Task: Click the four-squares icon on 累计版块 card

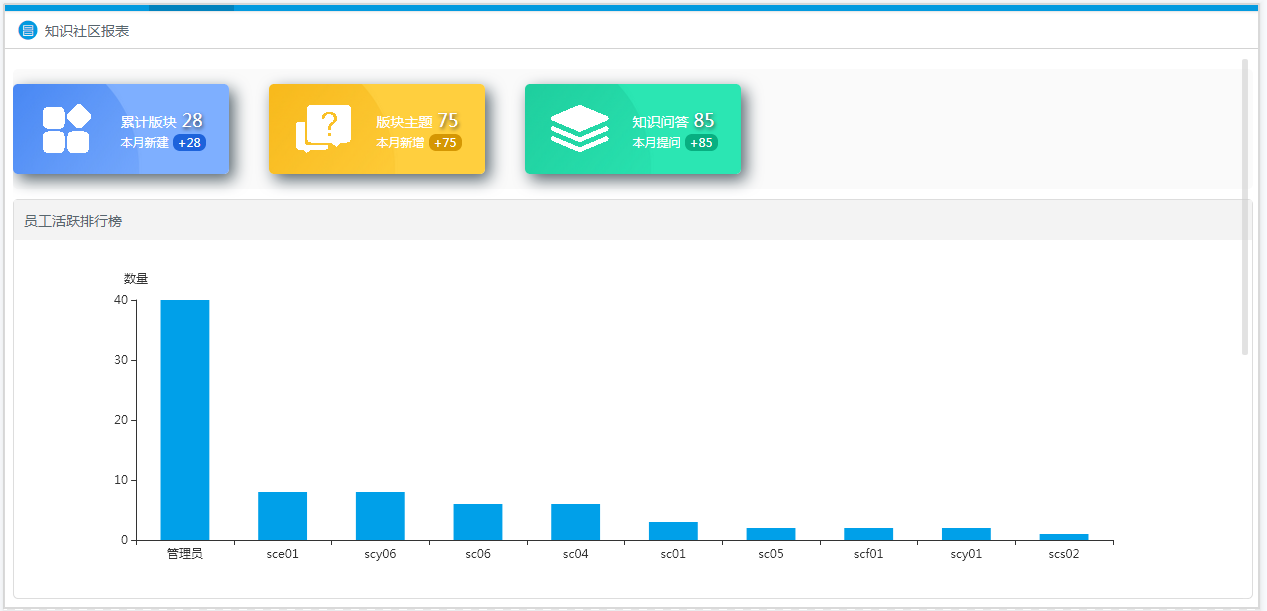Action: pyautogui.click(x=67, y=129)
